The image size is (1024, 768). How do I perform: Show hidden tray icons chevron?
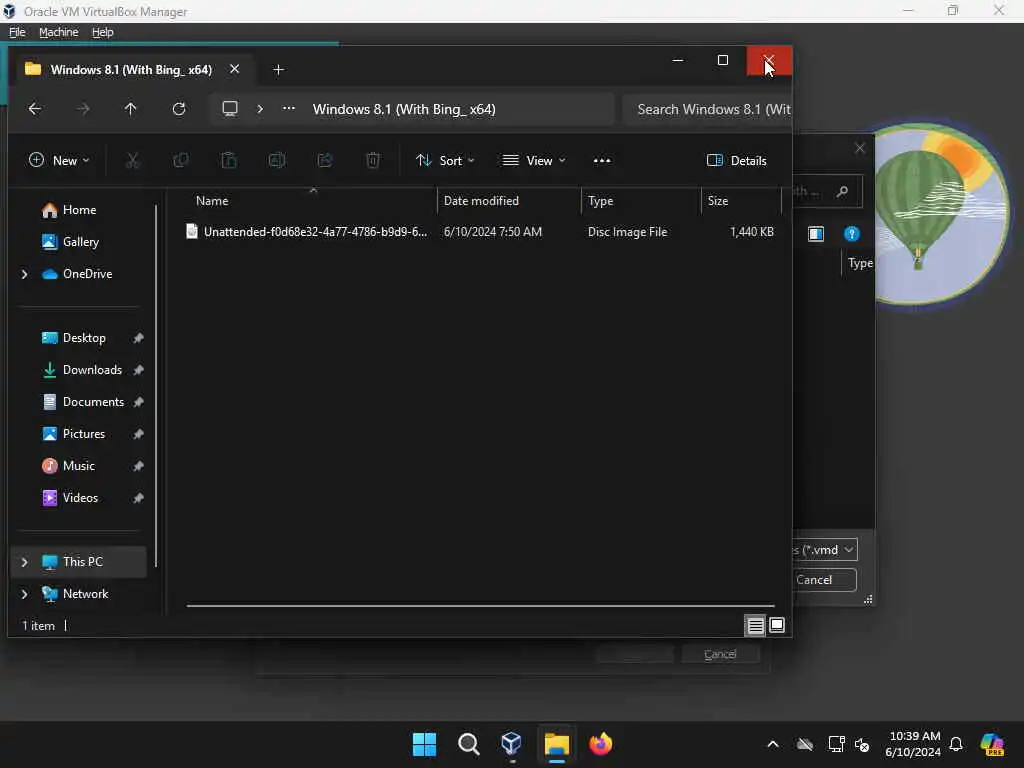click(773, 744)
